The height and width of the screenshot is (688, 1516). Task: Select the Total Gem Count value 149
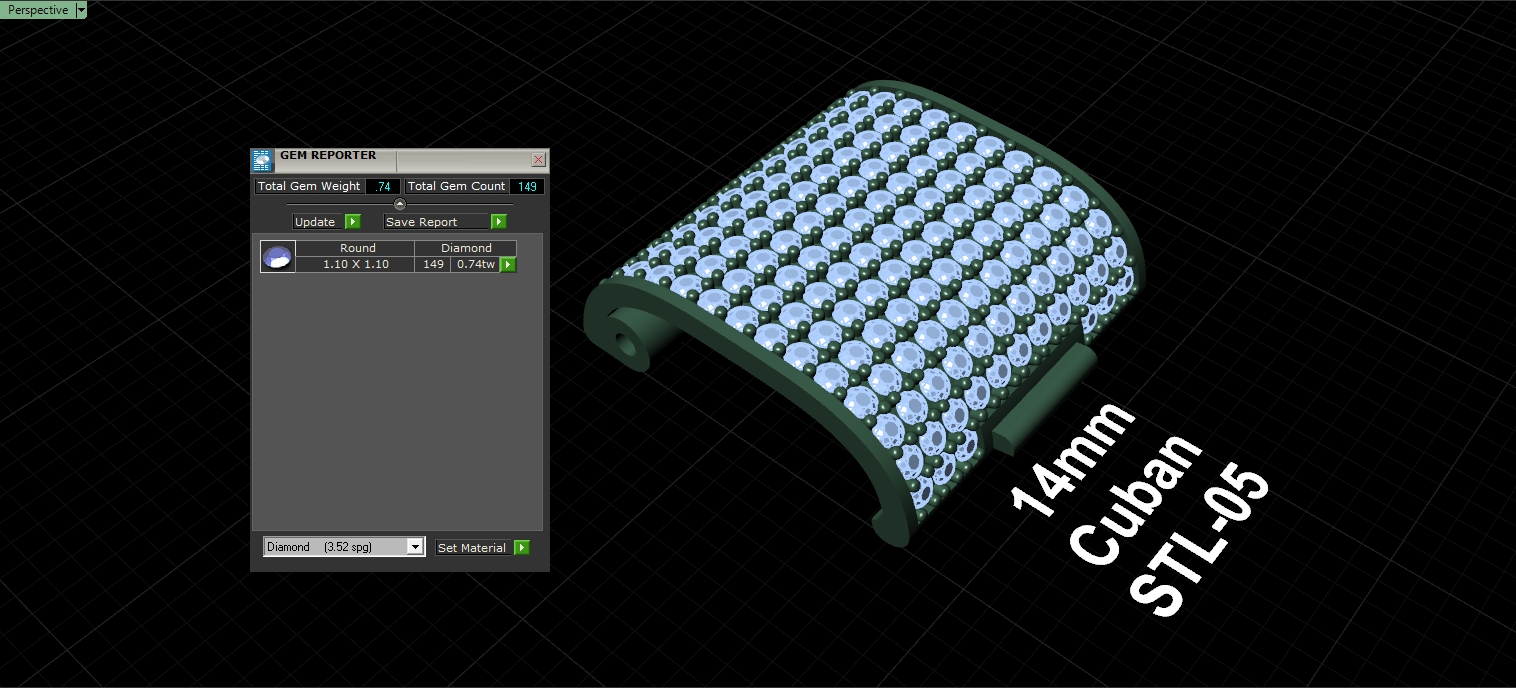click(x=527, y=187)
